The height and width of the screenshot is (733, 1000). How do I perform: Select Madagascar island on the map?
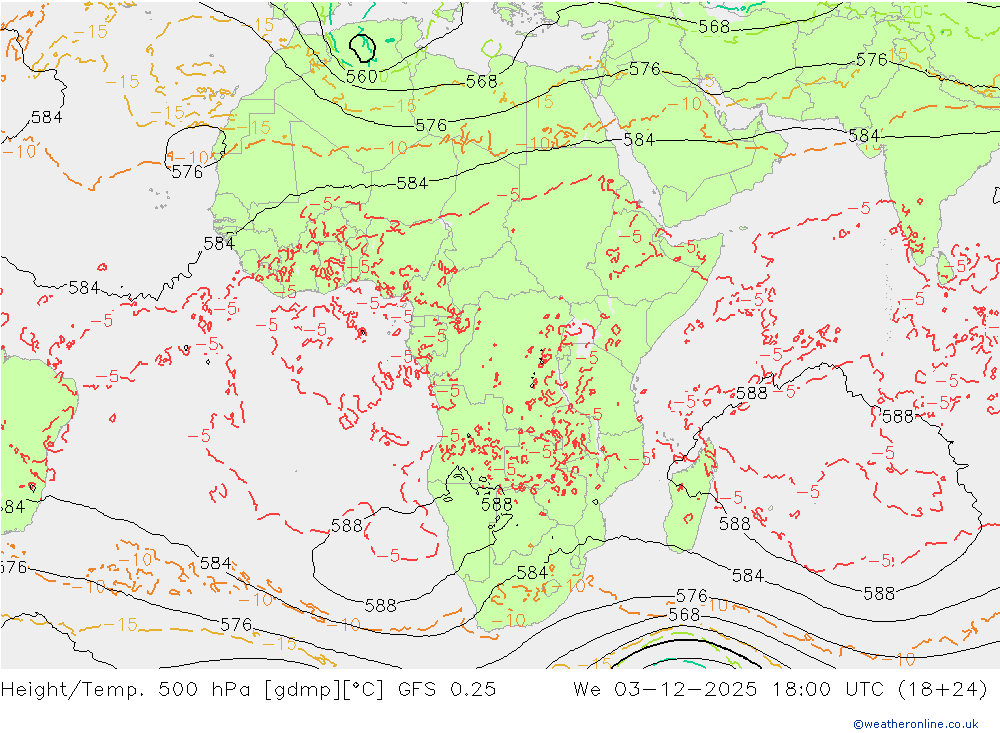click(690, 490)
